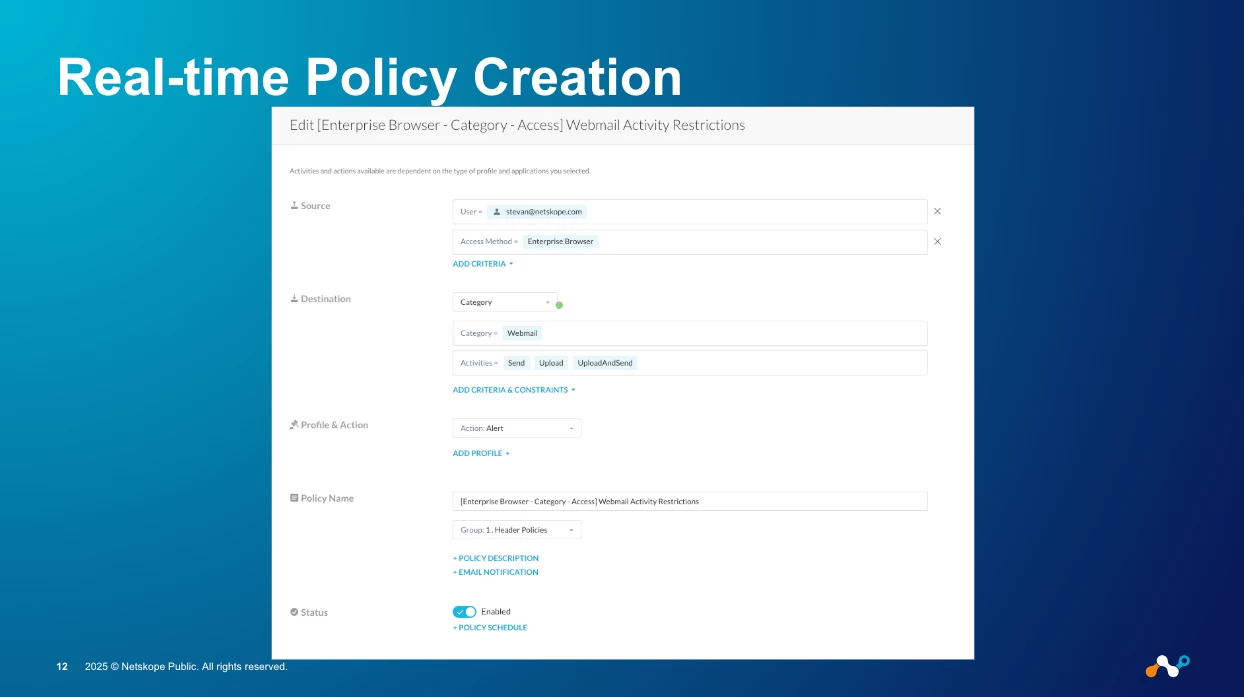Select the Webmail category tag
The image size is (1244, 697).
pyautogui.click(x=522, y=333)
